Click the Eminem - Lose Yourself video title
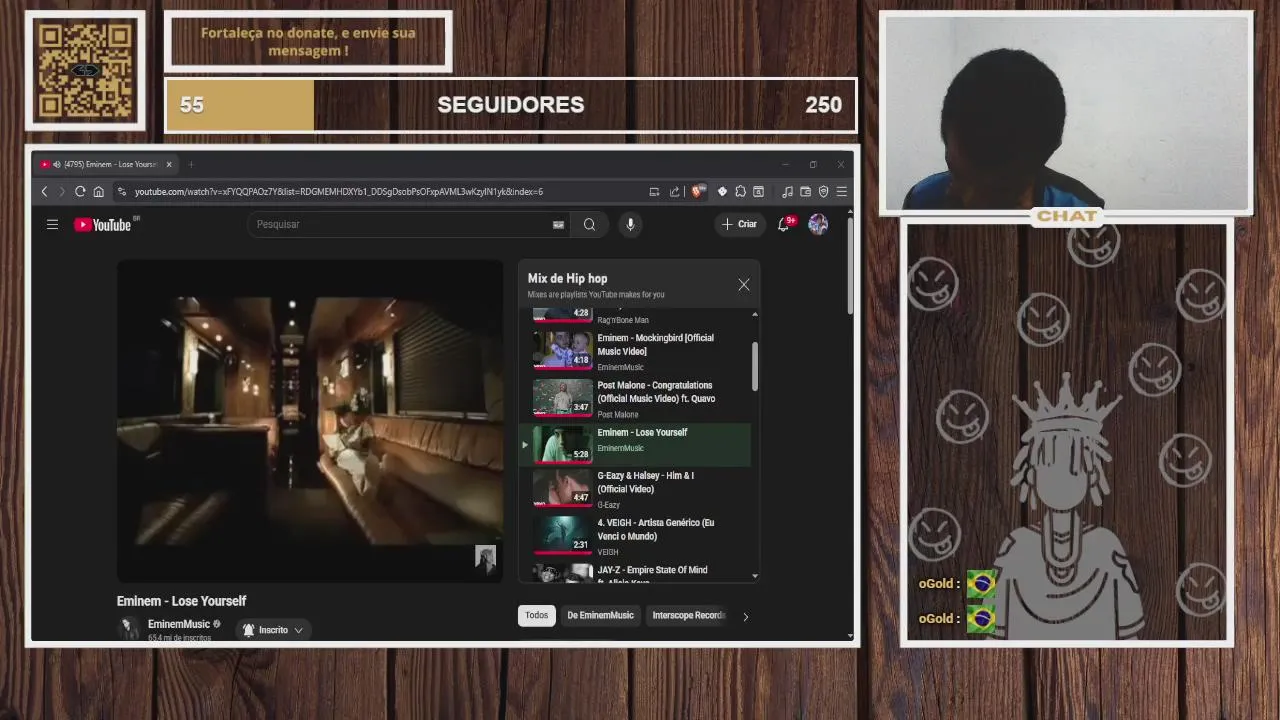The height and width of the screenshot is (720, 1280). [181, 601]
